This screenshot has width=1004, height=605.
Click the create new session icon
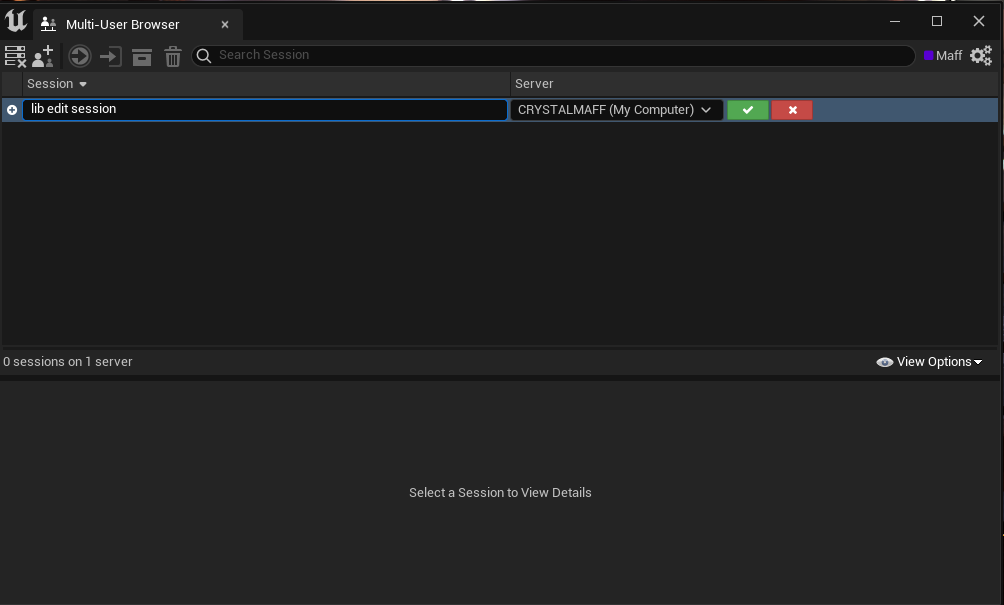(x=42, y=56)
